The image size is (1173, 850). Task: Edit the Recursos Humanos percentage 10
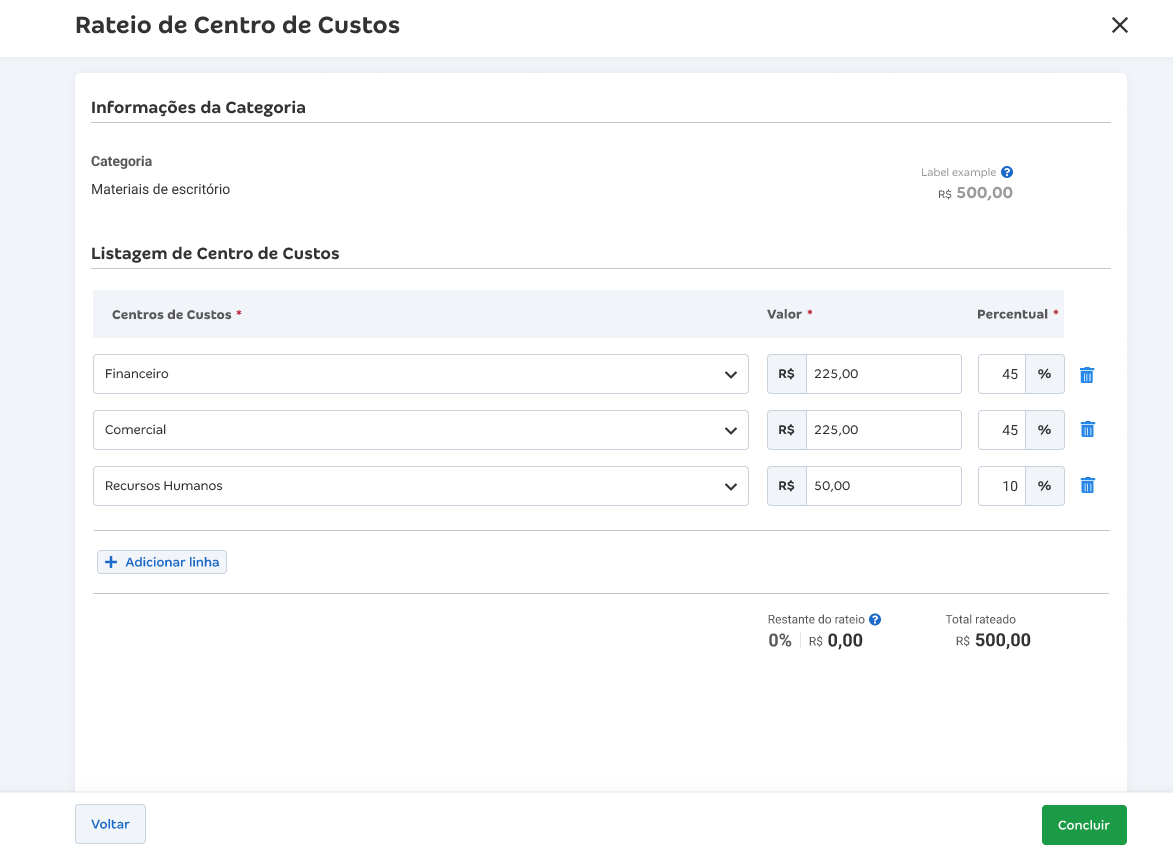pos(1002,486)
